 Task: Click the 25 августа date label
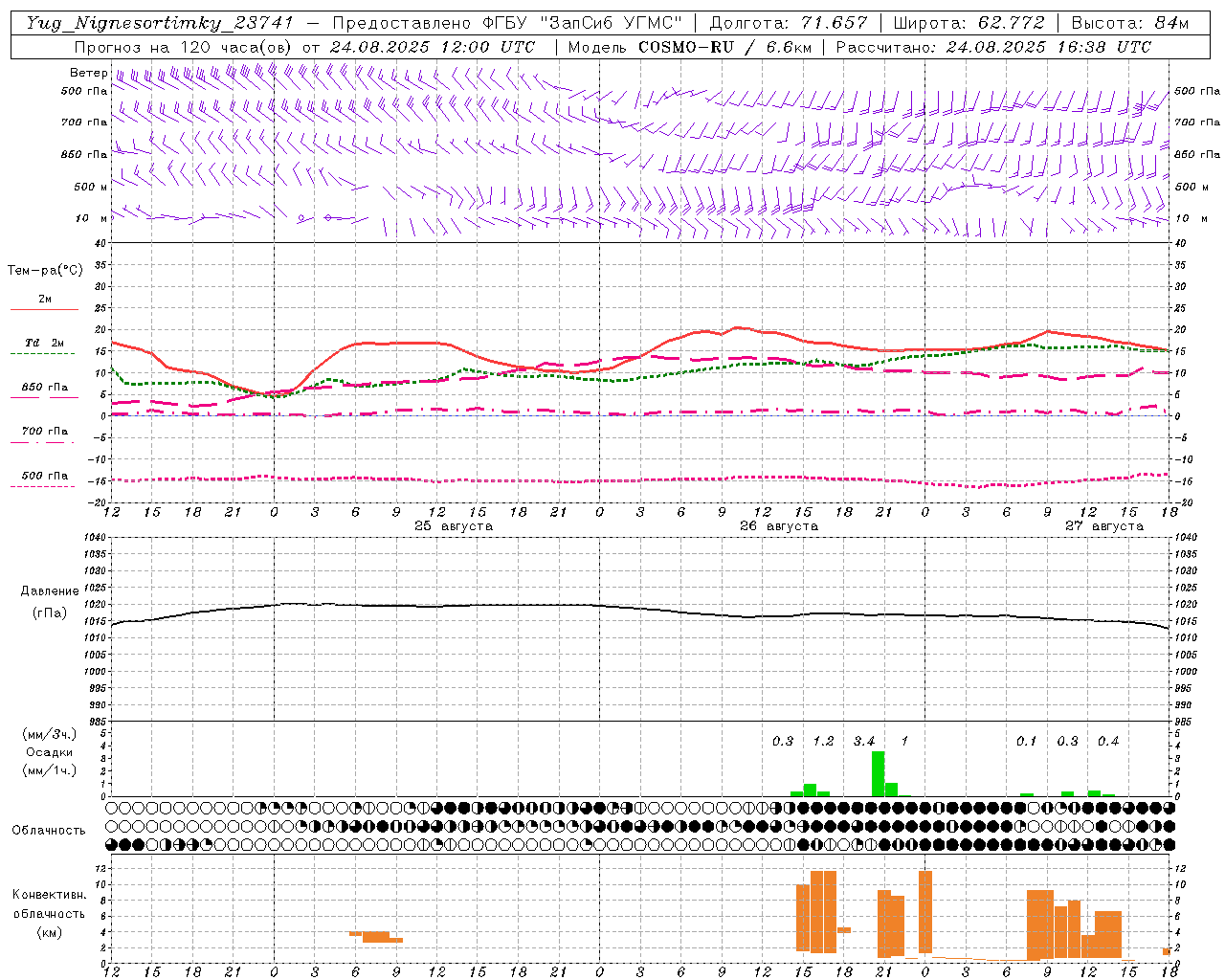pos(454,526)
